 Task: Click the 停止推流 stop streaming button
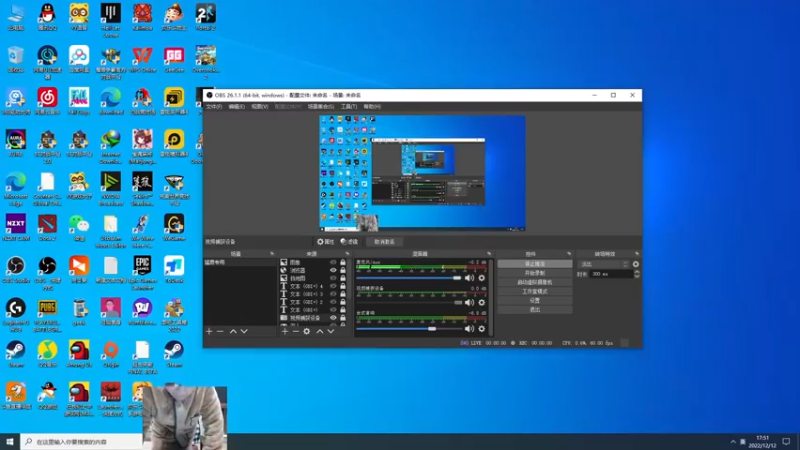pyautogui.click(x=535, y=264)
